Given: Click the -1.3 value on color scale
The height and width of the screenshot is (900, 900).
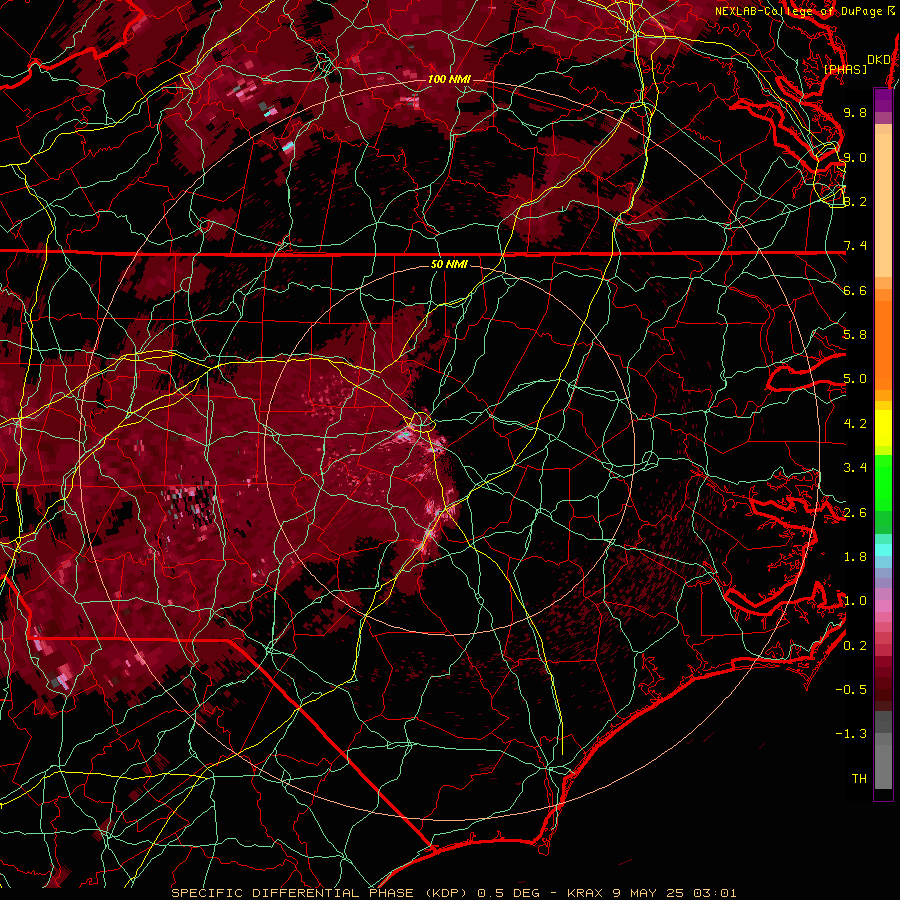Looking at the screenshot, I should coord(851,734).
